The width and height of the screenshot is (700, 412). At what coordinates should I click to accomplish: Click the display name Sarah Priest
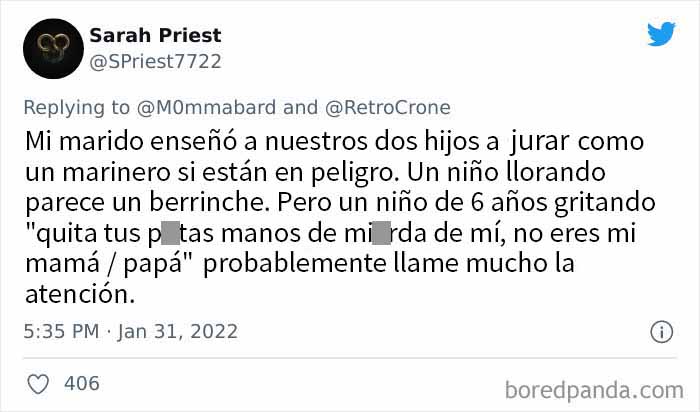(155, 36)
